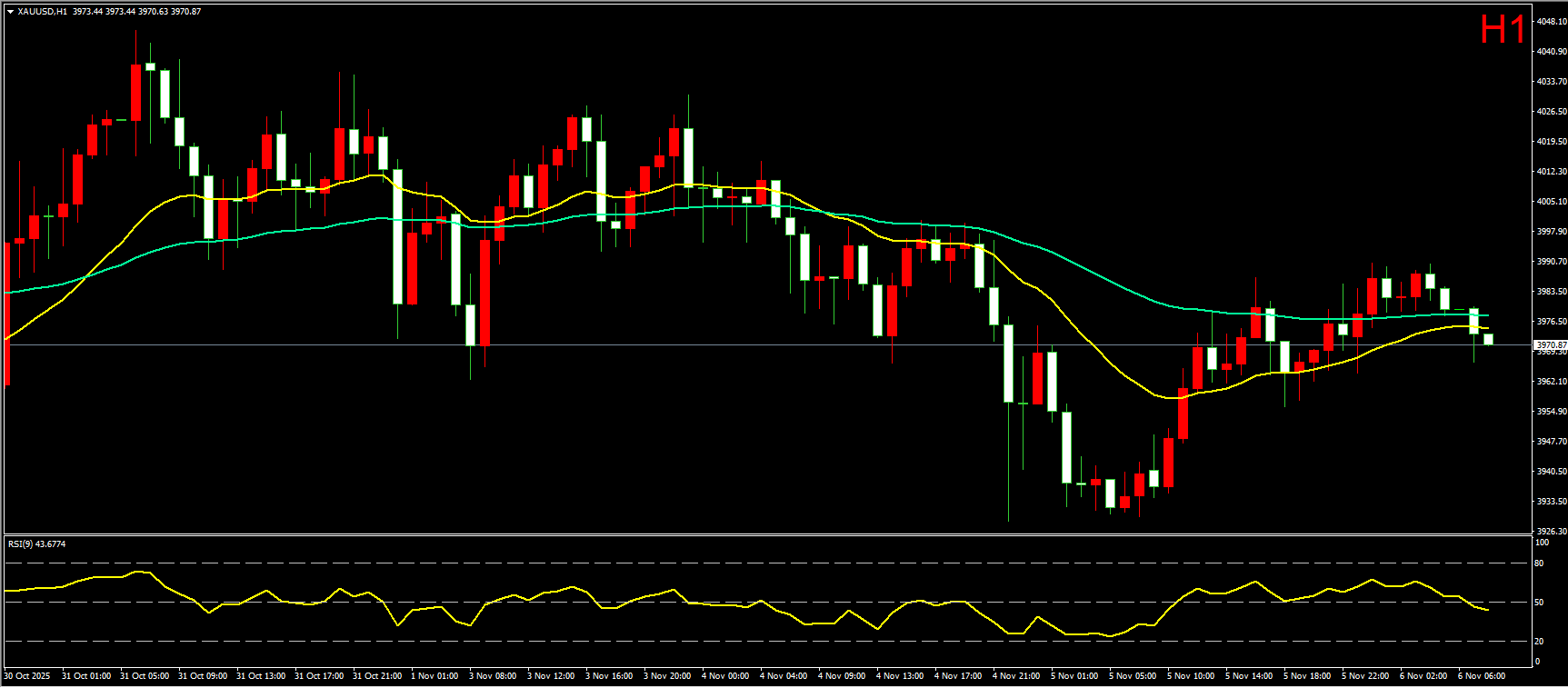Image resolution: width=1568 pixels, height=688 pixels.
Task: Click the 4005.10 level on price axis
Action: [1551, 202]
